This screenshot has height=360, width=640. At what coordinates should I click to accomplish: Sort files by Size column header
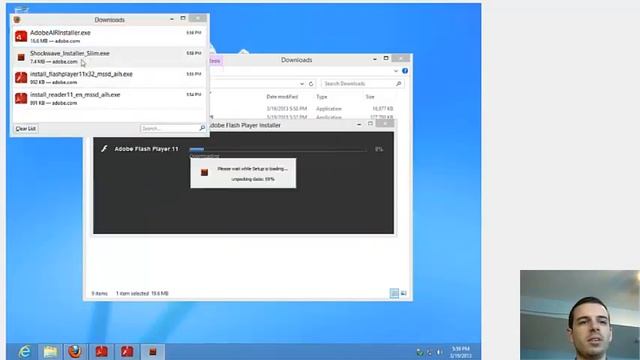(370, 97)
